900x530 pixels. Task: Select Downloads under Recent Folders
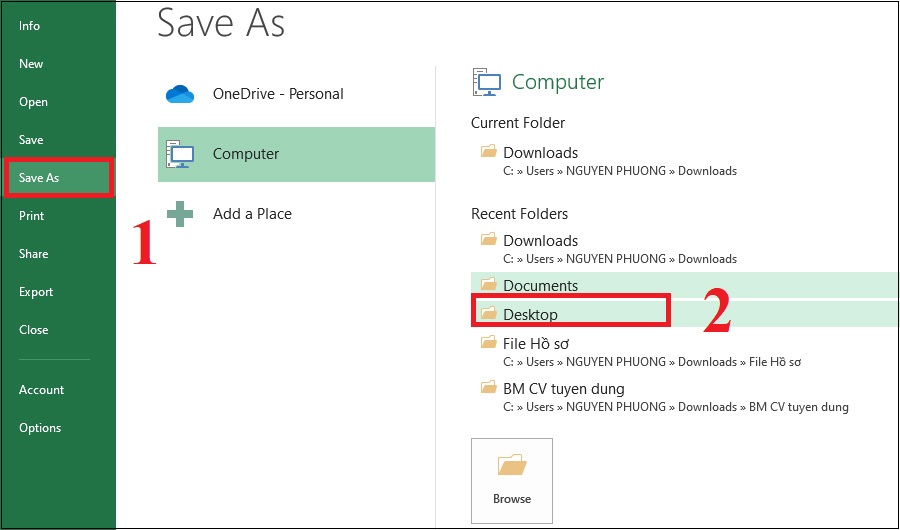click(x=540, y=241)
